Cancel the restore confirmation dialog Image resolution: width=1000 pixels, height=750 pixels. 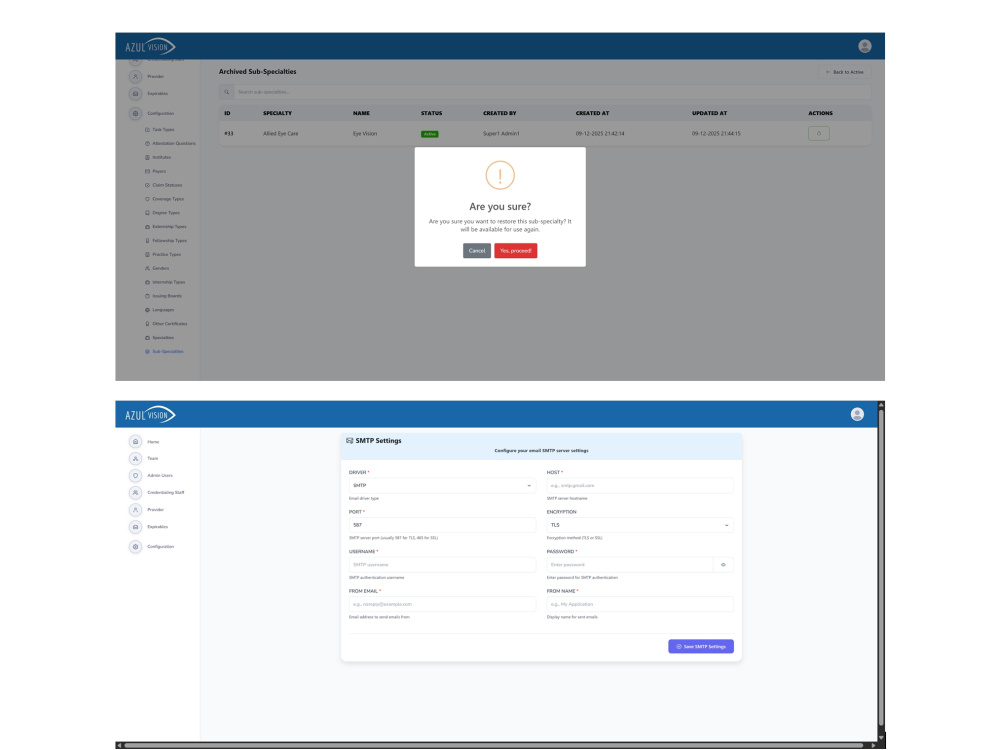click(x=476, y=251)
